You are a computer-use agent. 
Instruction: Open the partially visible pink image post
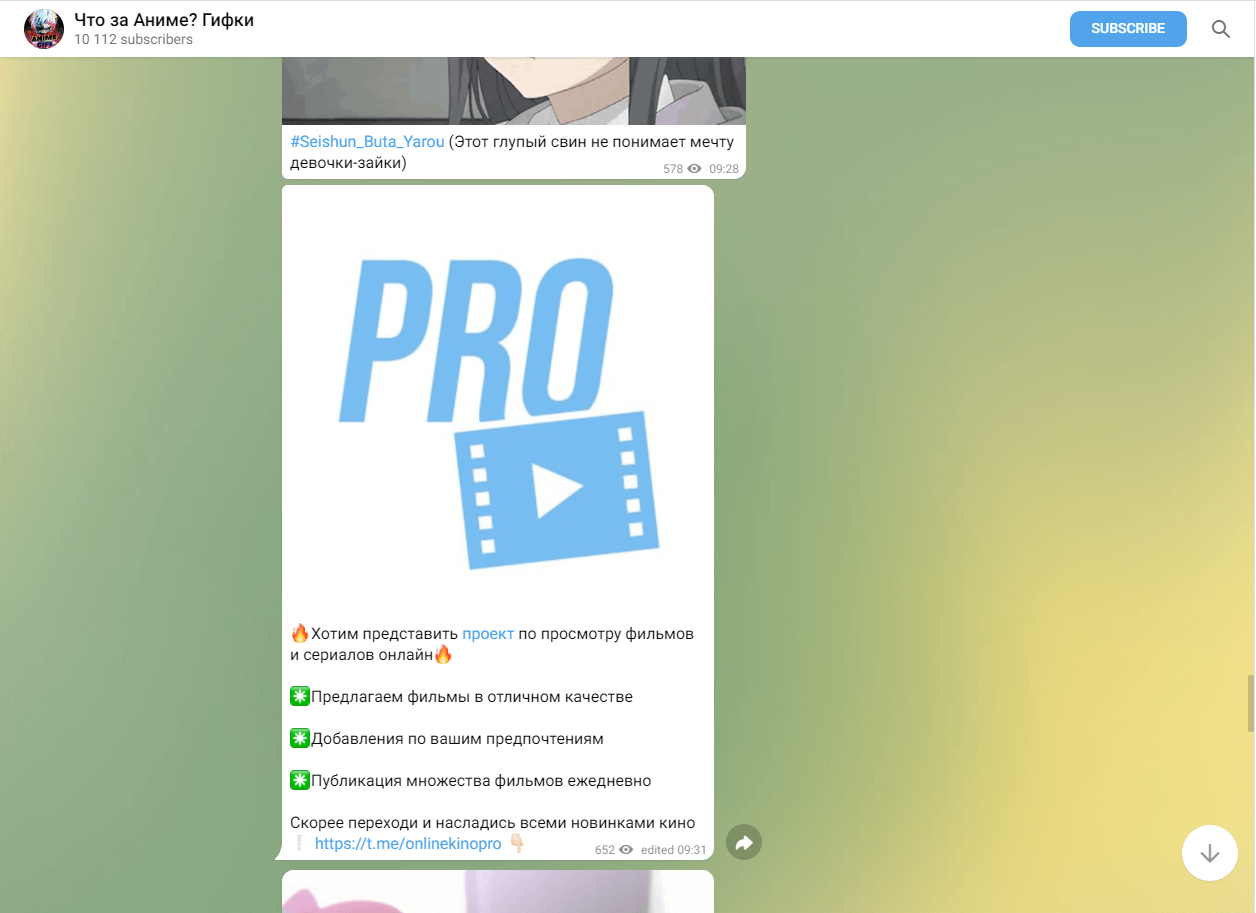(x=498, y=891)
